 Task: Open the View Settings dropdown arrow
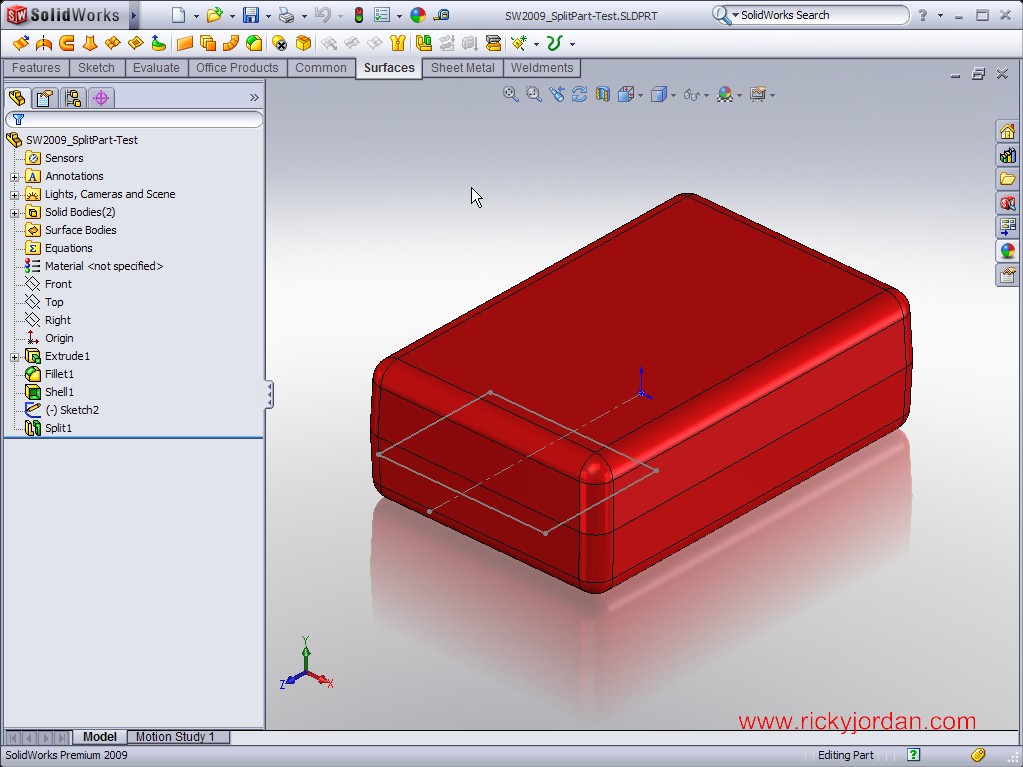click(x=772, y=96)
